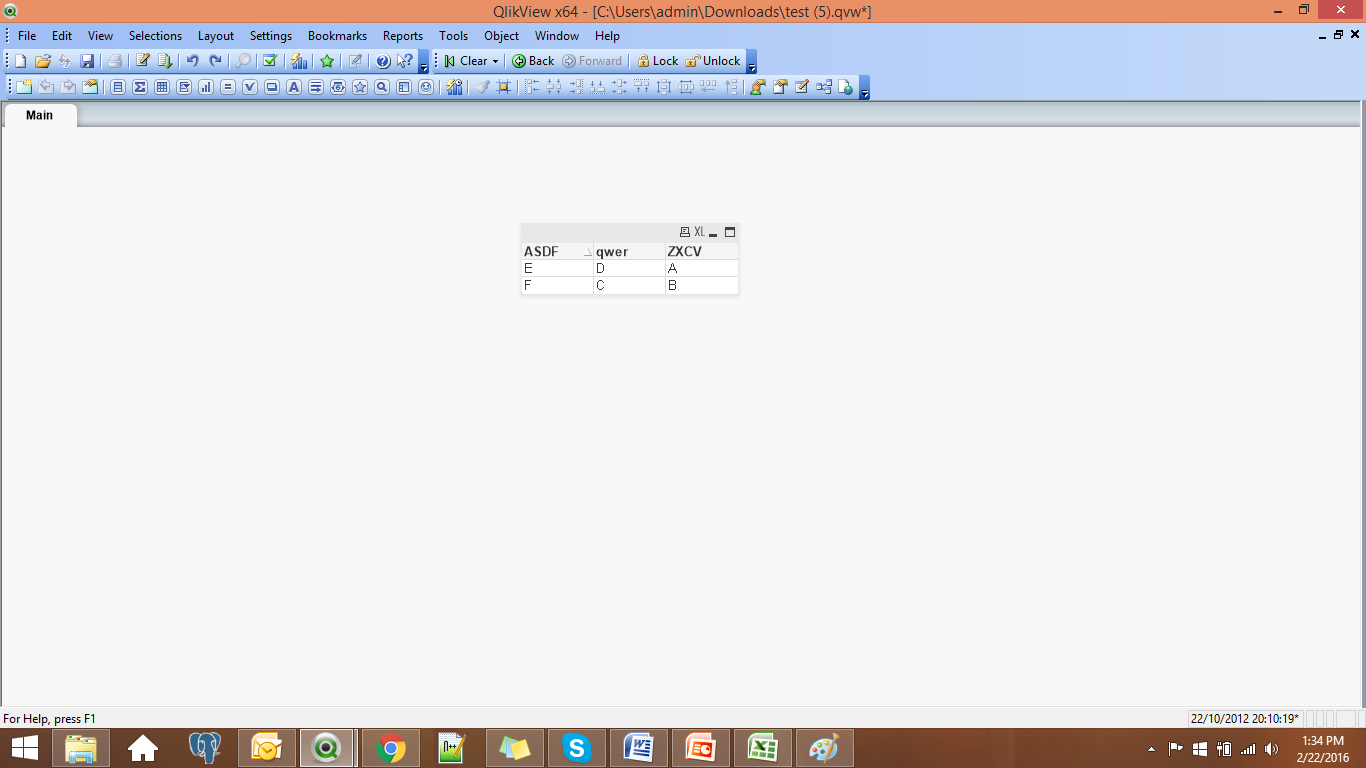The width and height of the screenshot is (1366, 768).
Task: Lock the current selections
Action: 658,61
